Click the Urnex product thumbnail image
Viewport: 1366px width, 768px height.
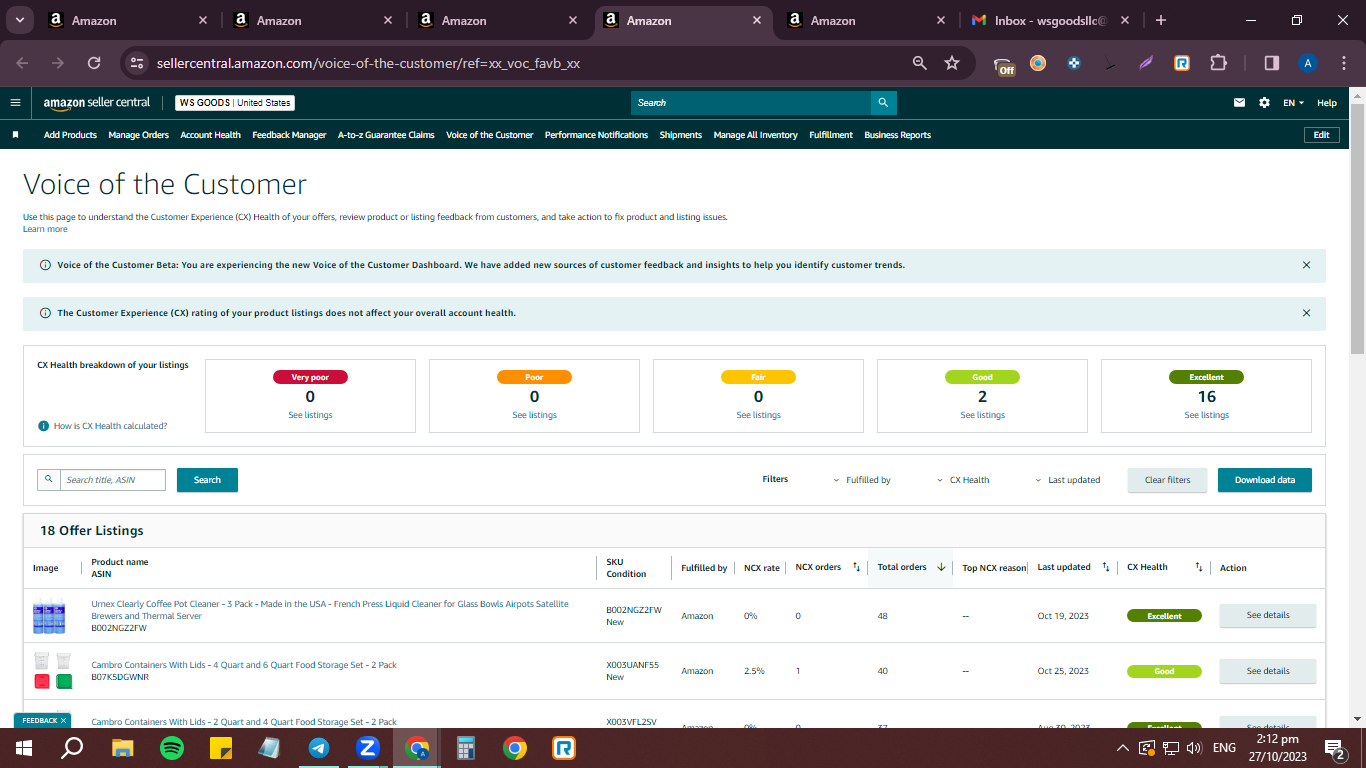coord(49,615)
